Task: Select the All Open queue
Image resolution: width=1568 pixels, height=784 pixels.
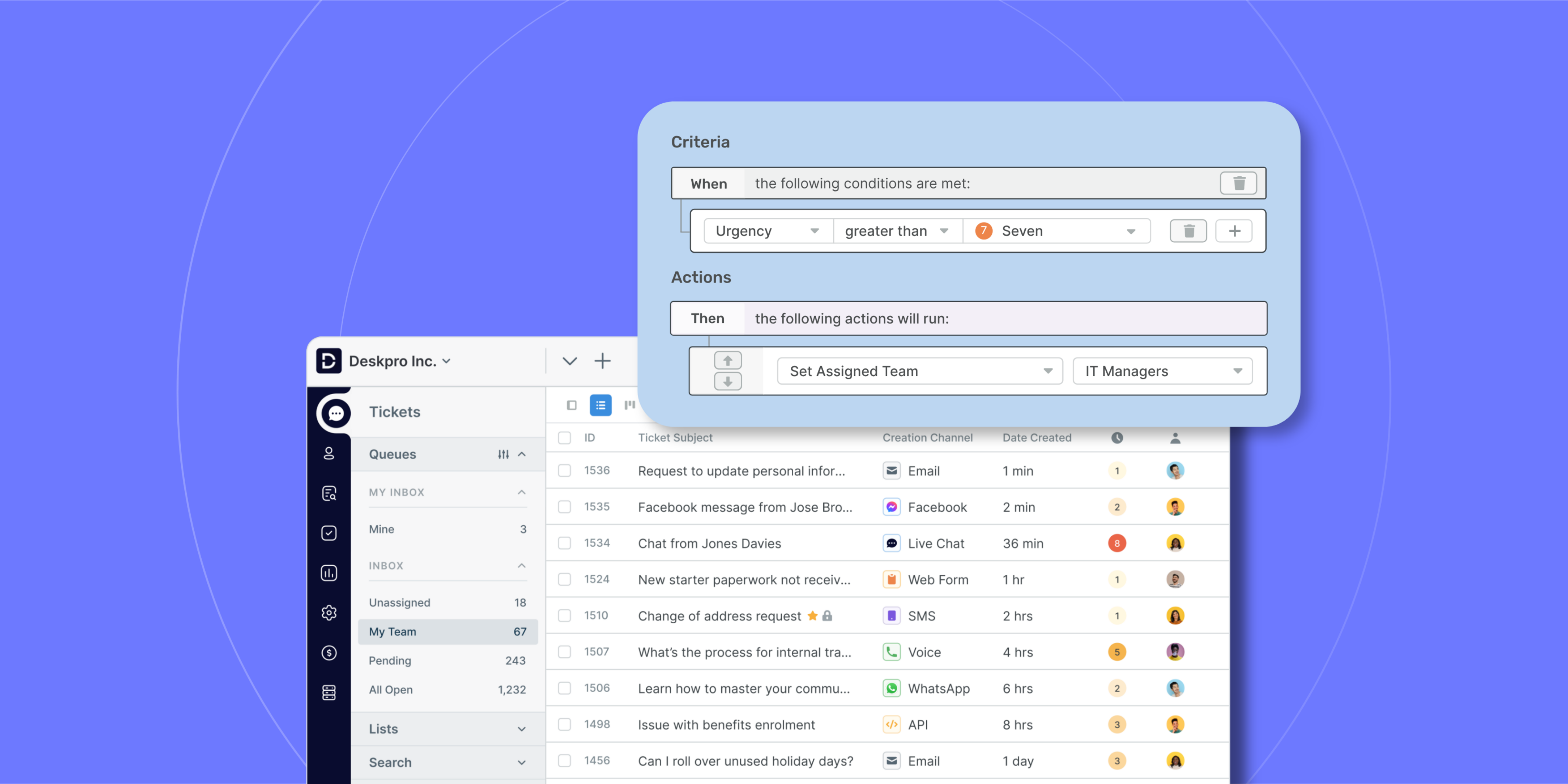Action: (x=448, y=690)
